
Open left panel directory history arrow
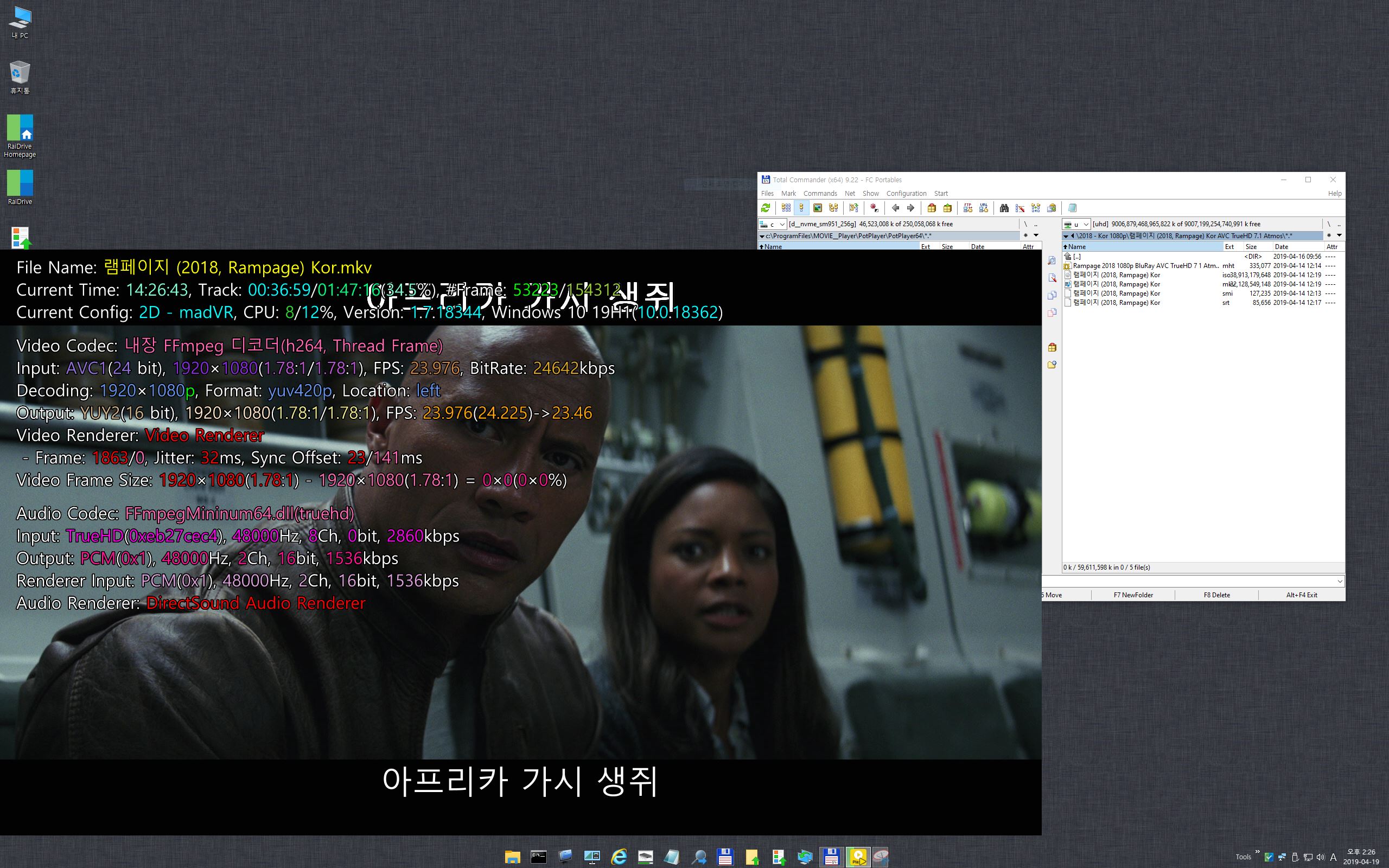[1036, 235]
